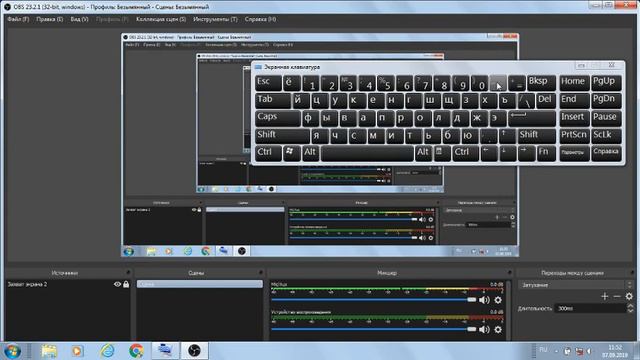Open the desktop playback device gear settings
The image size is (640, 360).
pyautogui.click(x=498, y=329)
